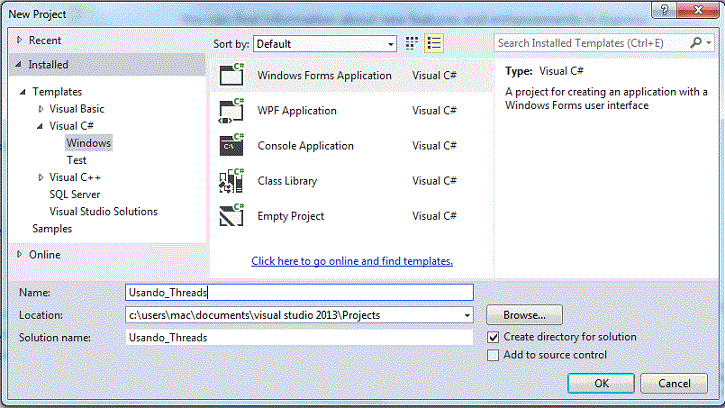Expand the Visual Basic node
725x408 pixels.
click(x=41, y=109)
